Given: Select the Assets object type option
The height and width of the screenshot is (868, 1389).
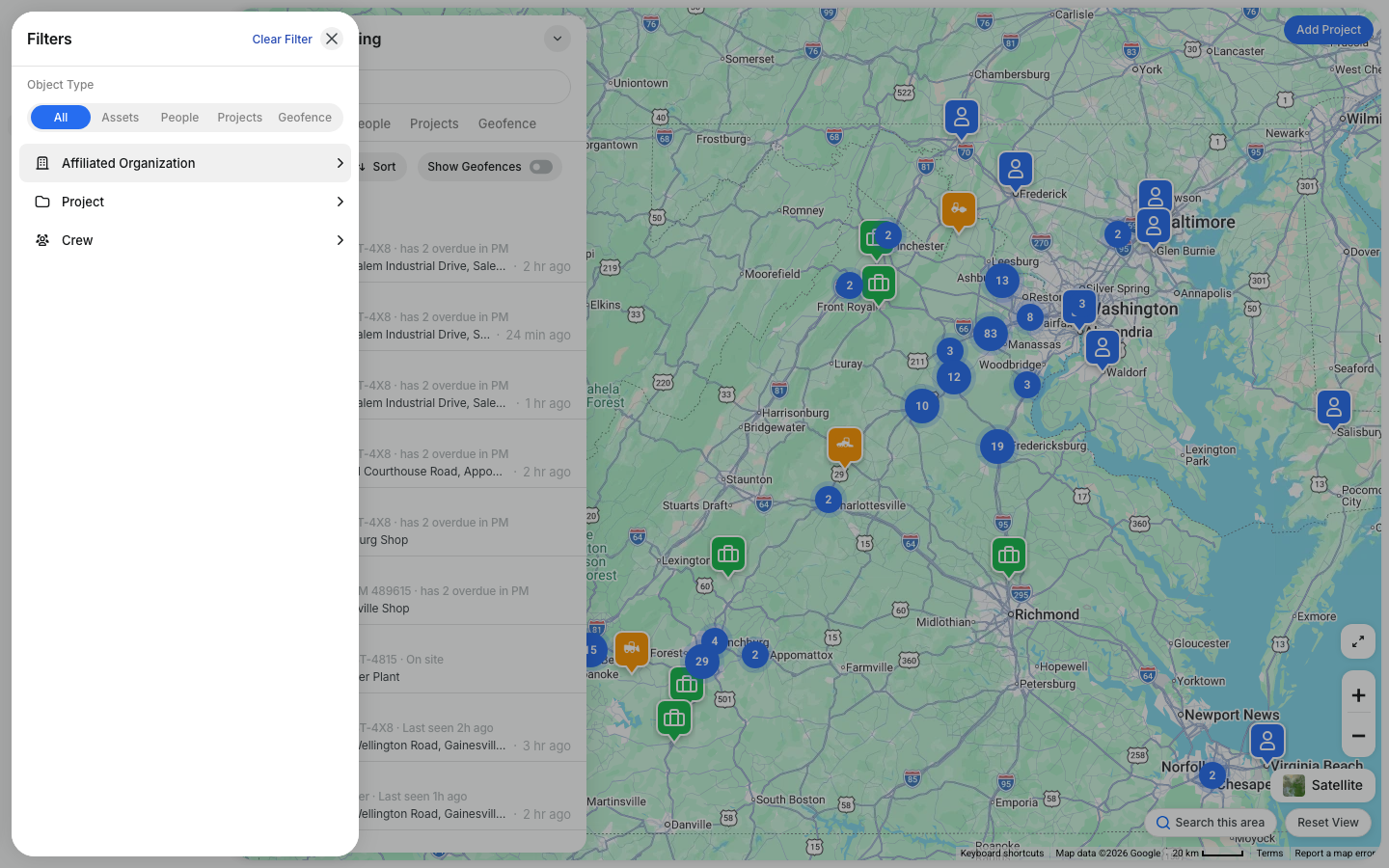Looking at the screenshot, I should [121, 118].
